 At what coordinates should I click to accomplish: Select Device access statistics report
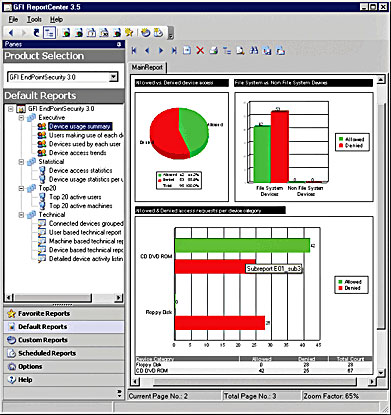click(80, 170)
